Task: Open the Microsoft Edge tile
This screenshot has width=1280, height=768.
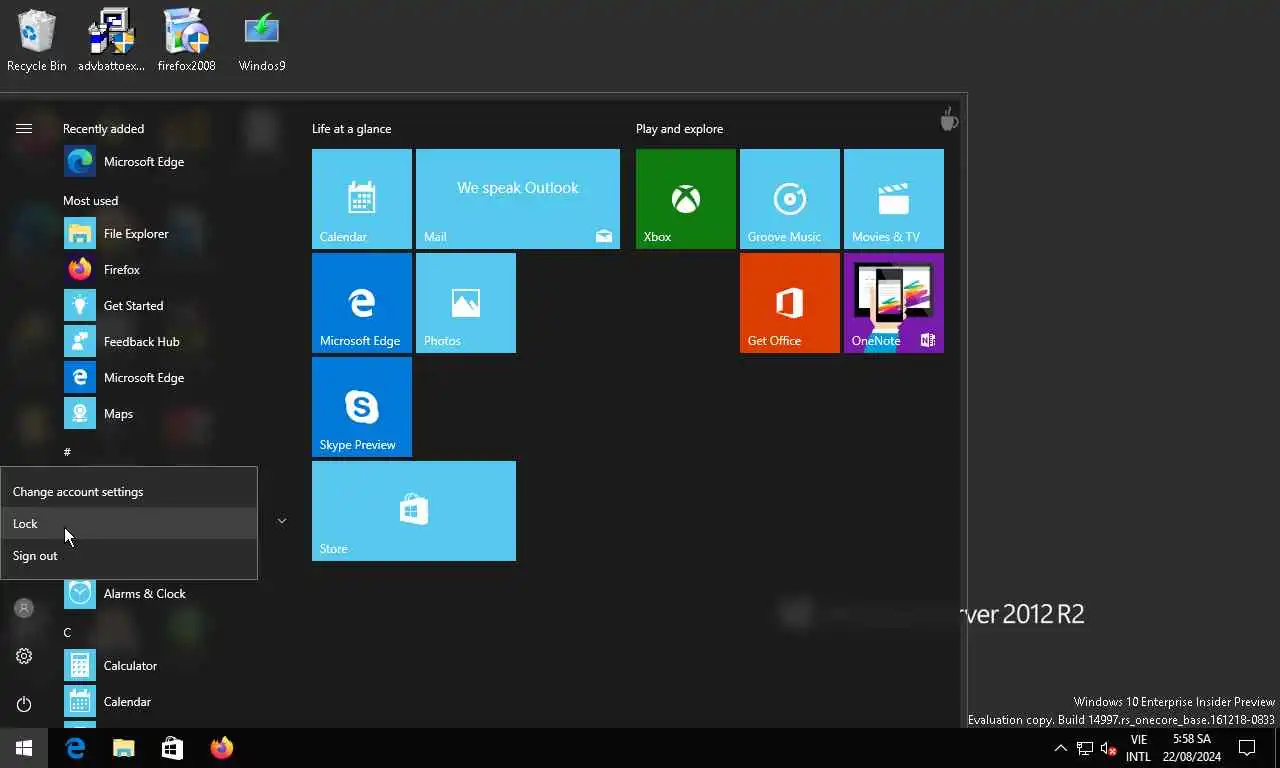Action: 362,303
